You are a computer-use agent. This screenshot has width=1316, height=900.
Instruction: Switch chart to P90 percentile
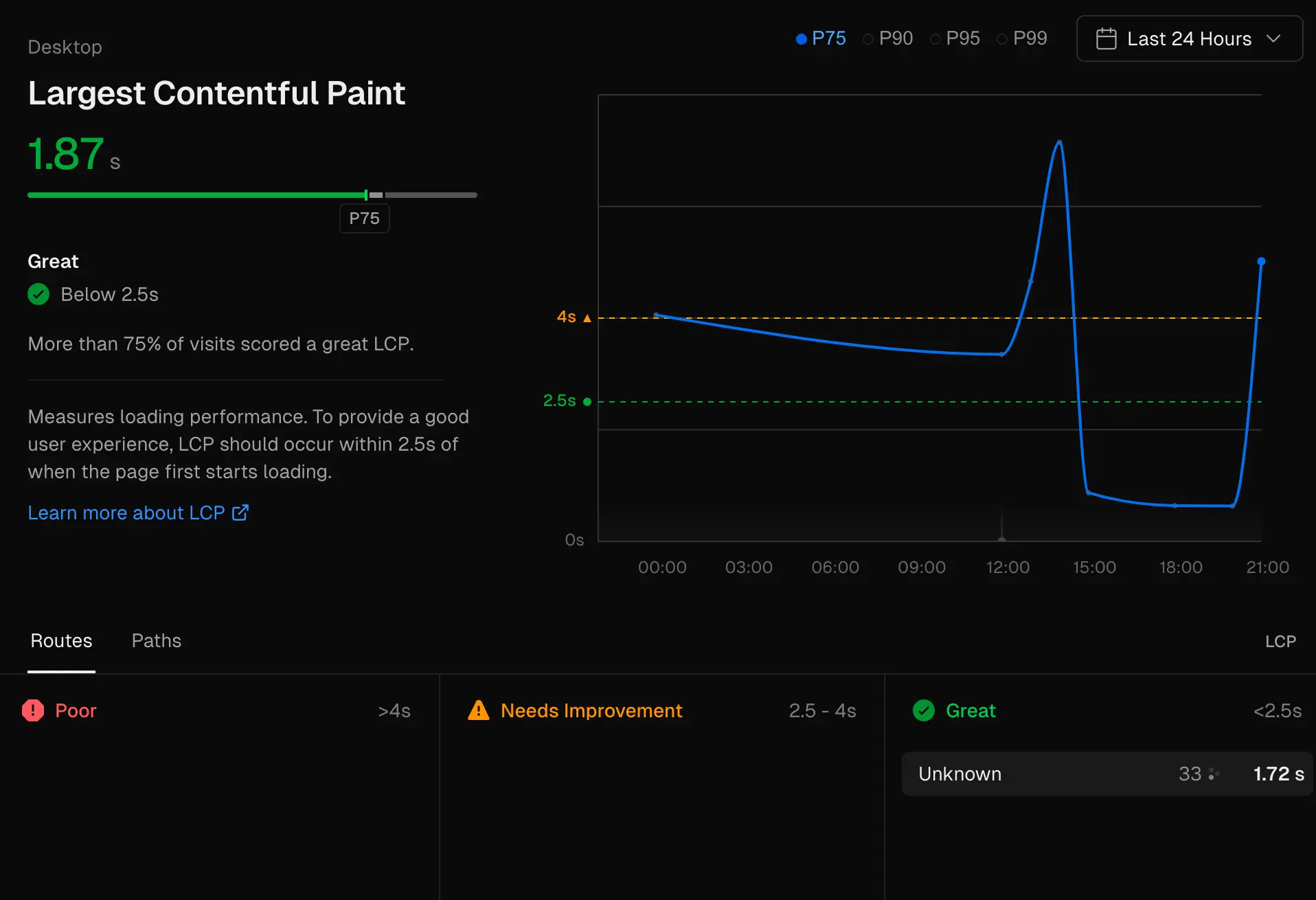pyautogui.click(x=888, y=38)
